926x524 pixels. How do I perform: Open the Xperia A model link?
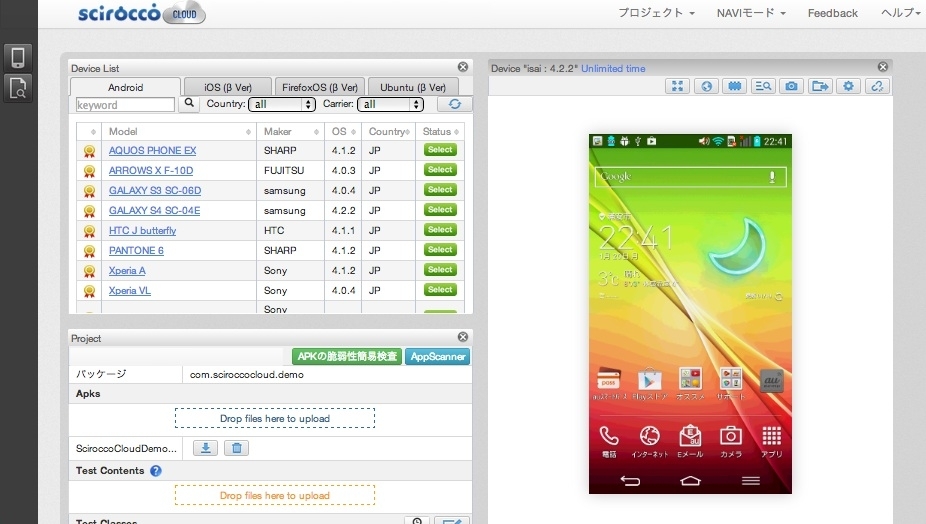tap(127, 271)
